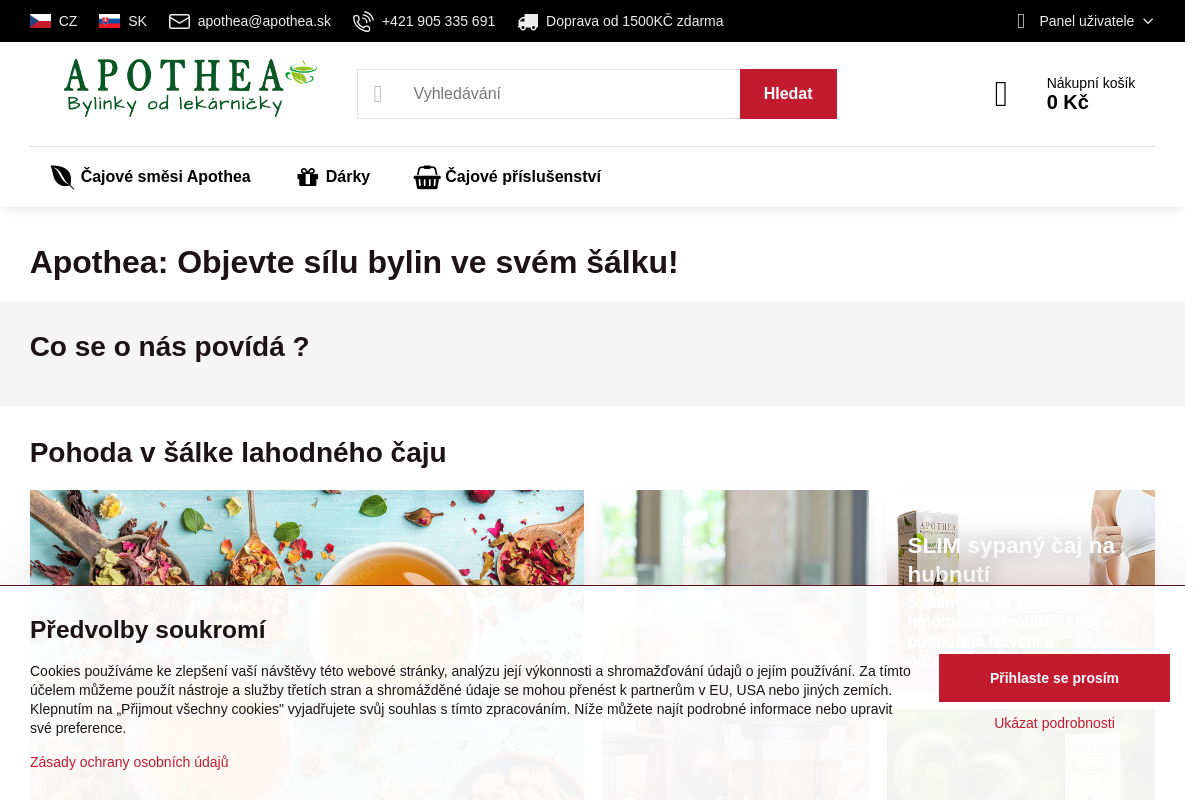The height and width of the screenshot is (800, 1200).
Task: Click the envelope email icon
Action: tap(179, 21)
